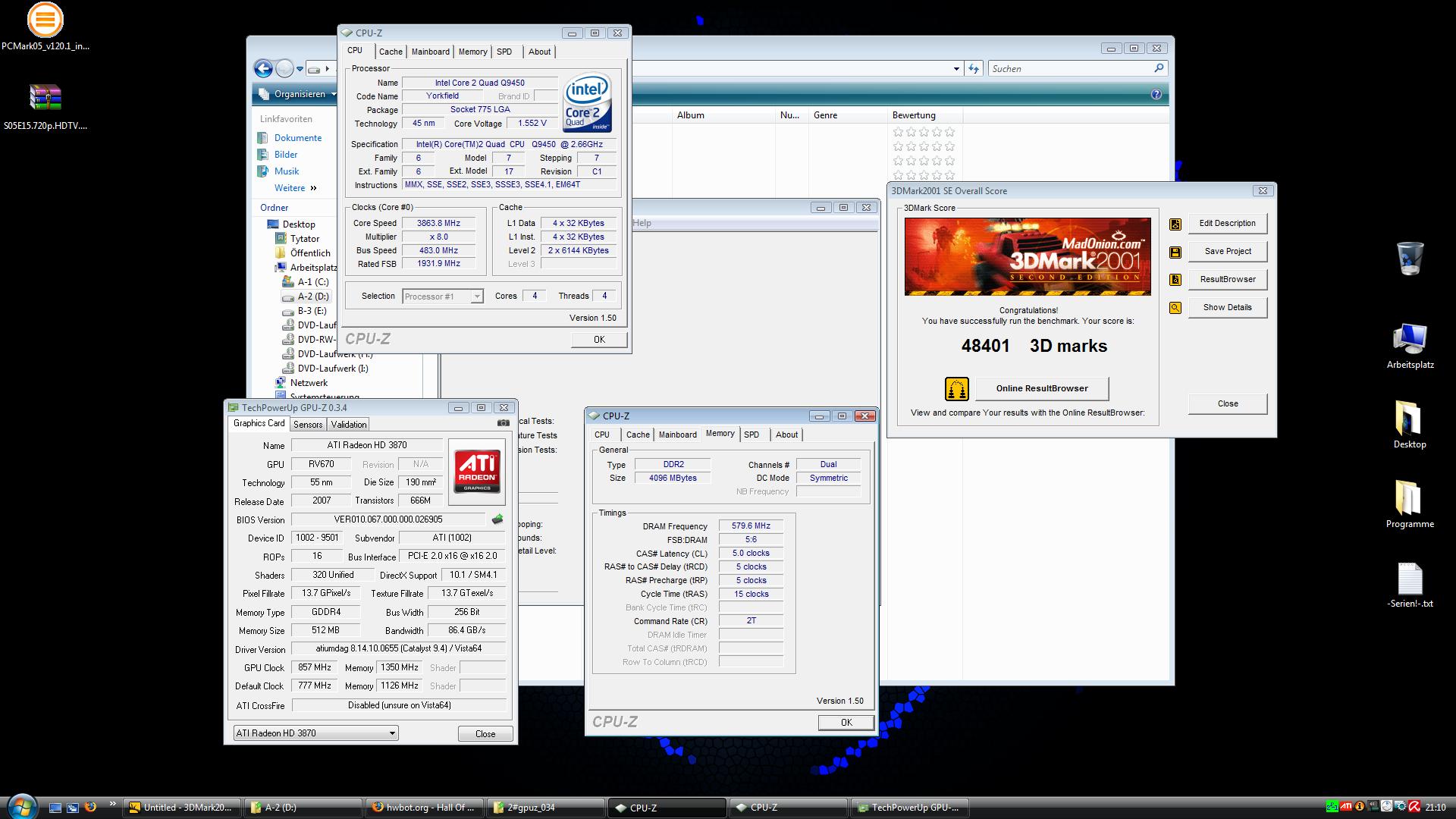Click the Online ResultBrowser yellow icon
1456x819 pixels.
click(957, 389)
